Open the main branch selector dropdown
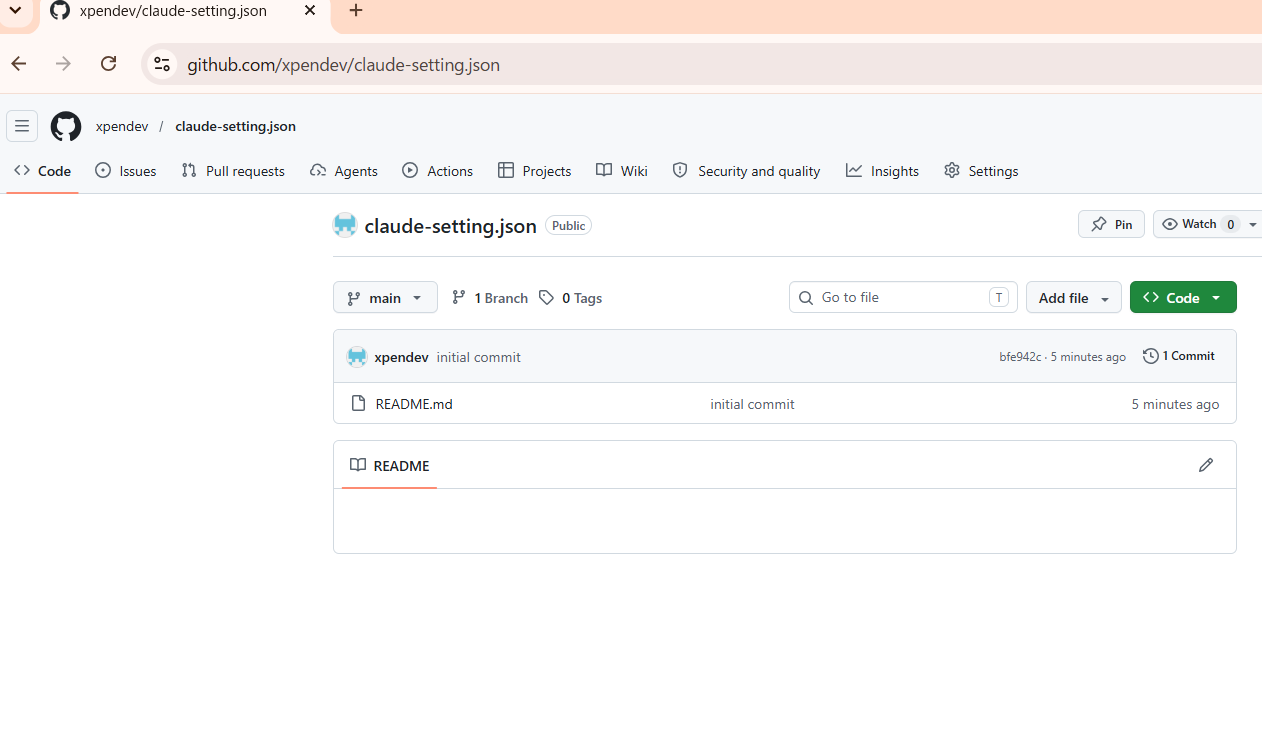The image size is (1262, 753). coord(385,298)
